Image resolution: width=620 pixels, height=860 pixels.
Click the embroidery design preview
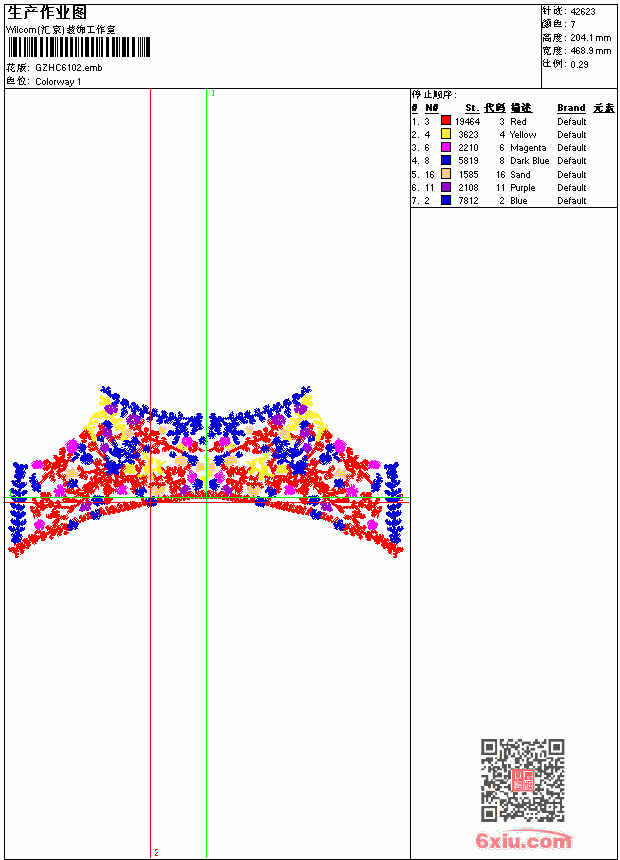coord(206,472)
